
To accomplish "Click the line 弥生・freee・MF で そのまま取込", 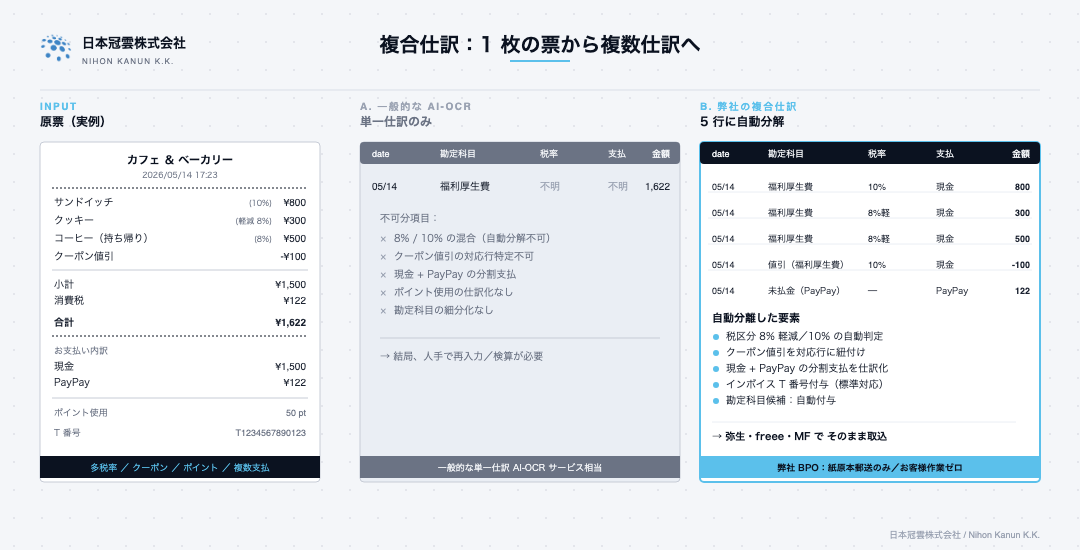I will 799,436.
